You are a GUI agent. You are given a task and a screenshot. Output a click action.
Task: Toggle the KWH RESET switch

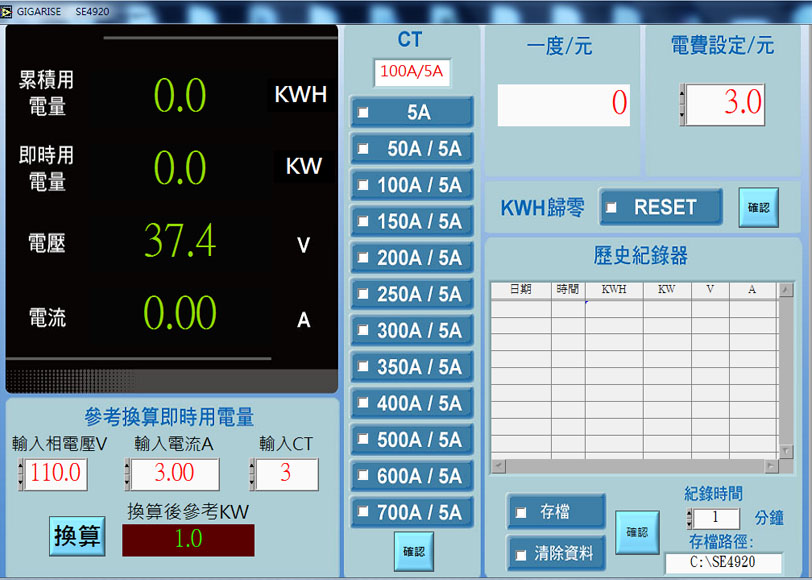tap(661, 207)
